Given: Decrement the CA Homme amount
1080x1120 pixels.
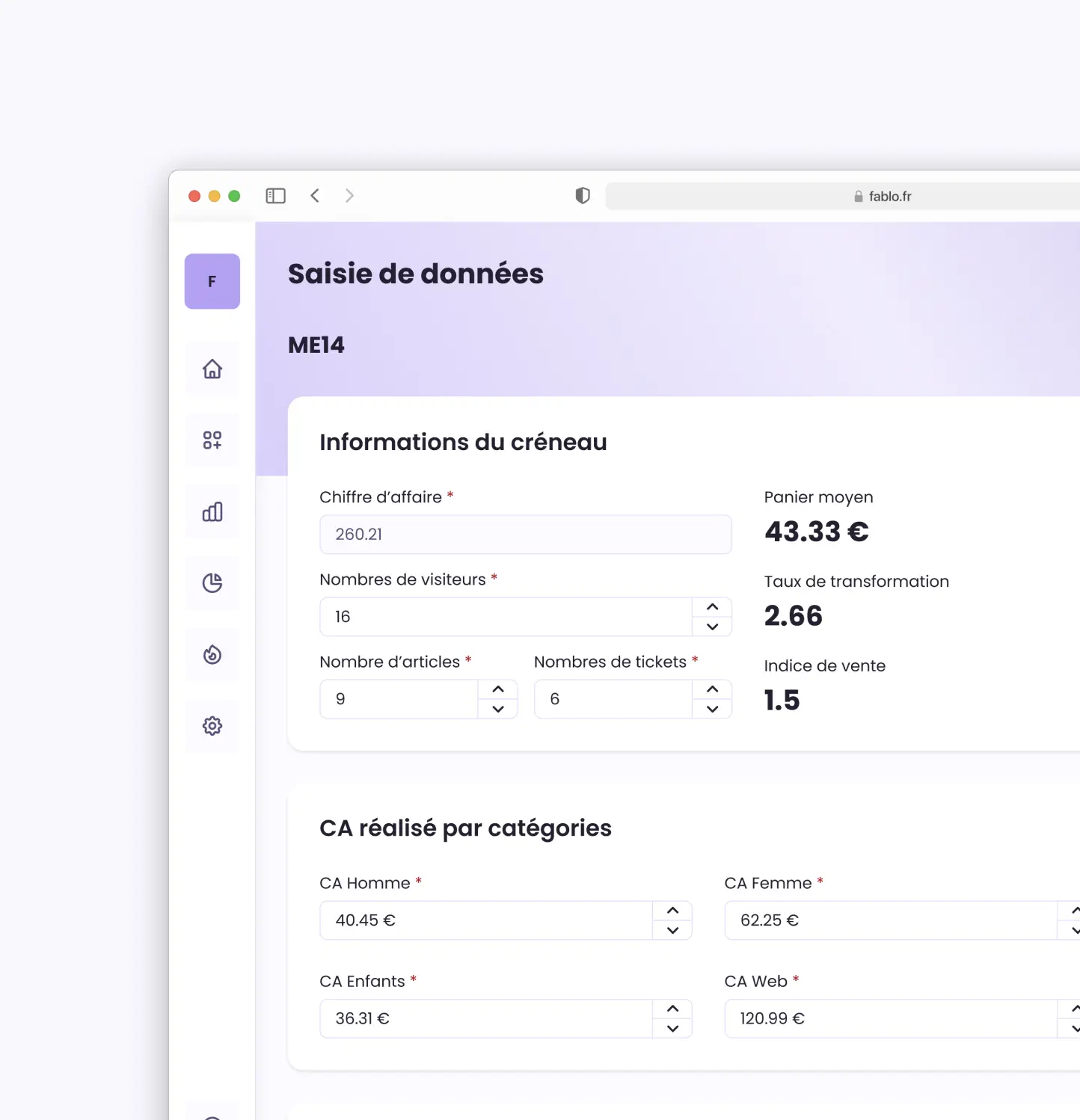Looking at the screenshot, I should tap(672, 932).
